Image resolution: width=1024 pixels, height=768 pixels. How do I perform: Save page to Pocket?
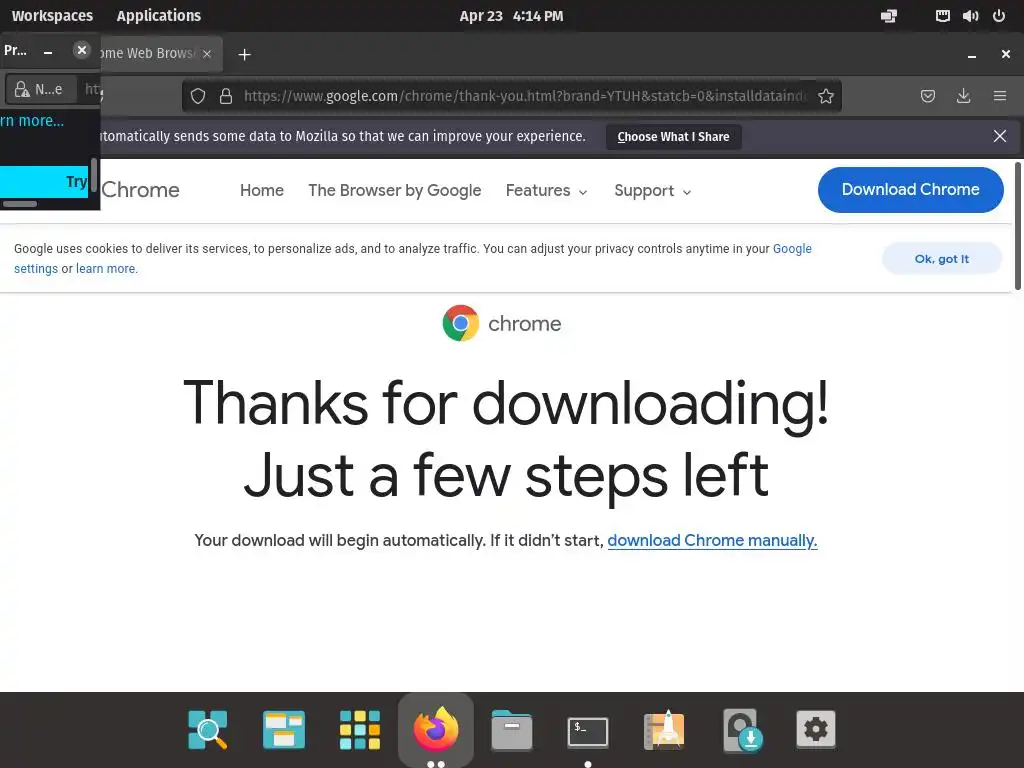click(927, 96)
